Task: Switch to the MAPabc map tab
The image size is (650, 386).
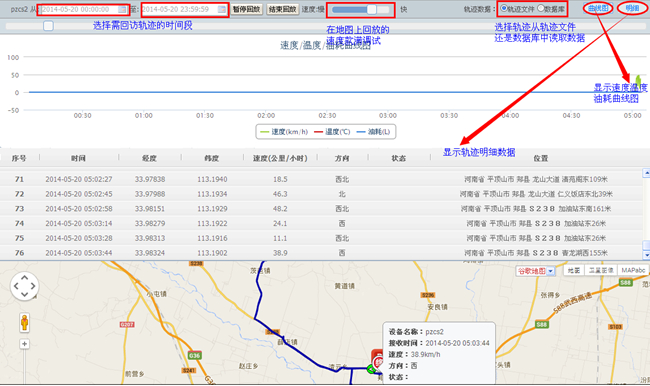Action: pos(633,270)
